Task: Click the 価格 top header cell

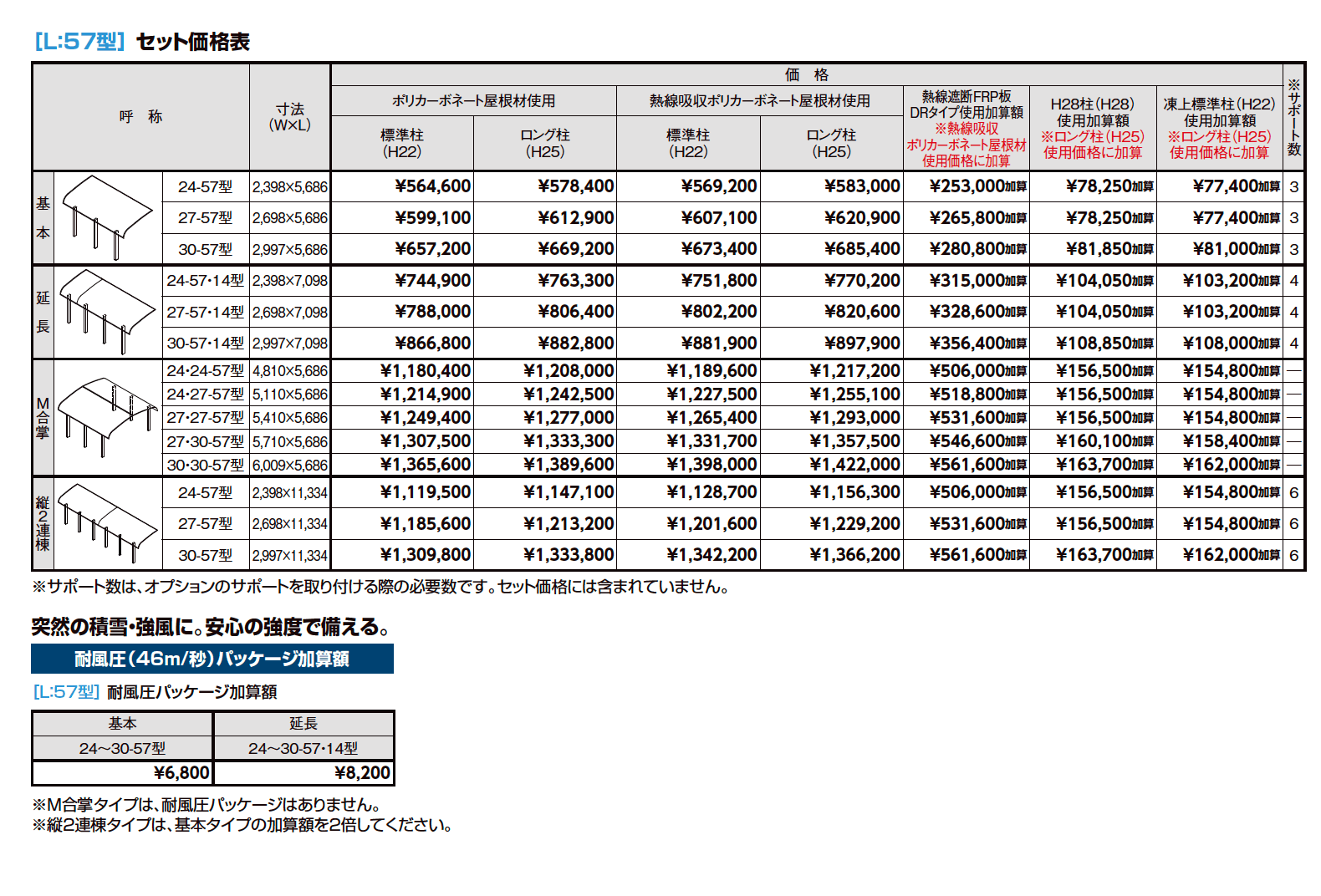Action: pos(807,74)
